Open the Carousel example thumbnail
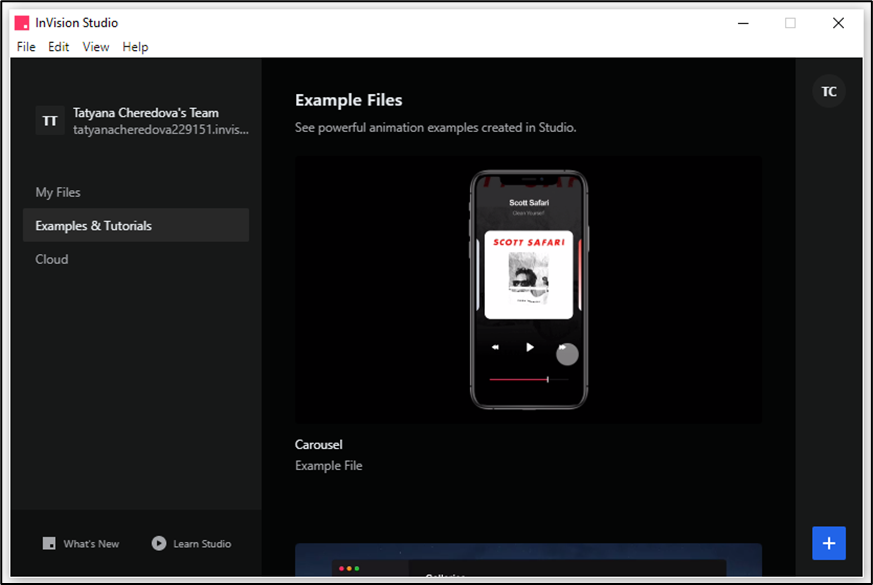This screenshot has width=873, height=585. (528, 290)
